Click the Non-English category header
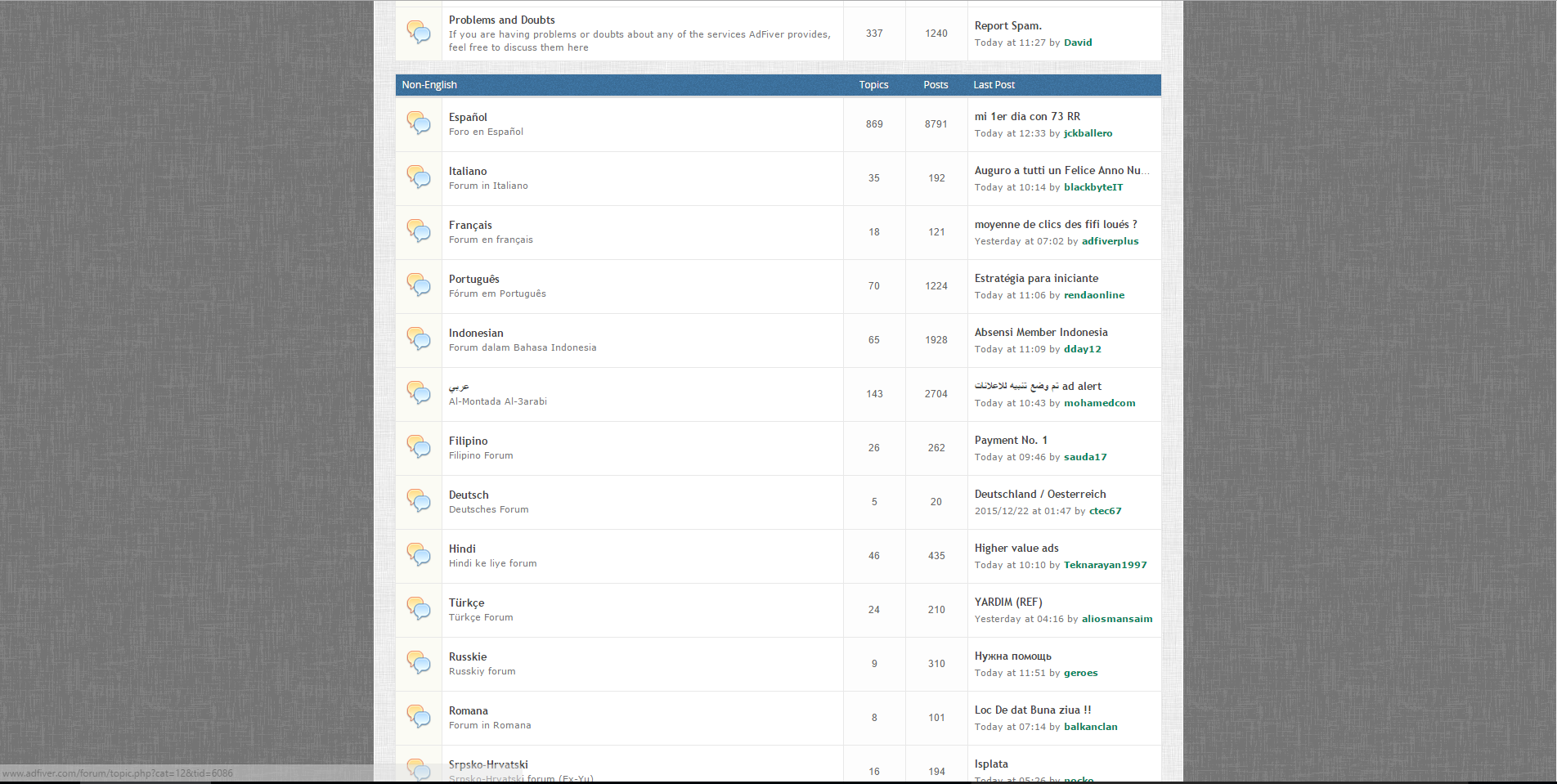 (429, 85)
